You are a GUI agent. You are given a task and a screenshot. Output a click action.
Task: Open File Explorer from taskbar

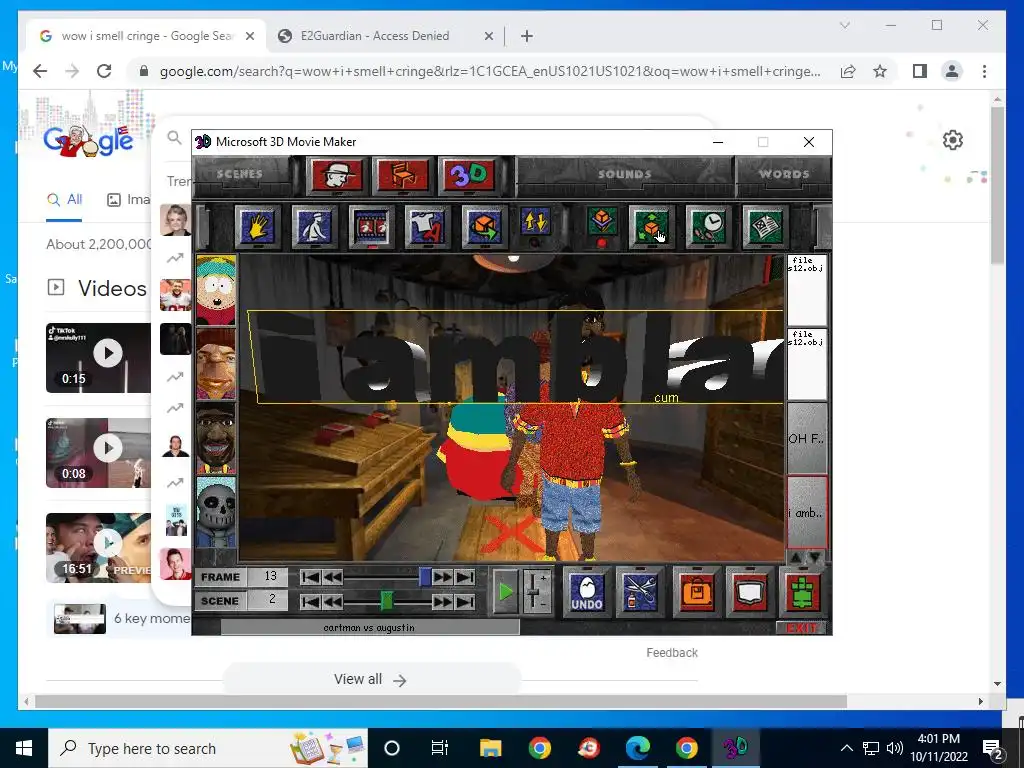[490, 748]
